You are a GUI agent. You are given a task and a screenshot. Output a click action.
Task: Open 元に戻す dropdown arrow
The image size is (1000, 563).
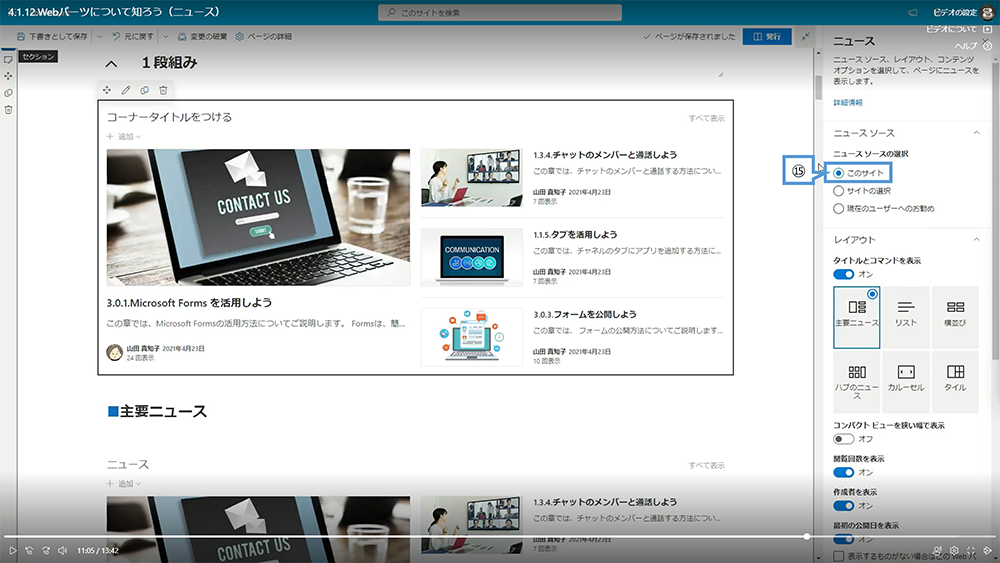point(166,36)
